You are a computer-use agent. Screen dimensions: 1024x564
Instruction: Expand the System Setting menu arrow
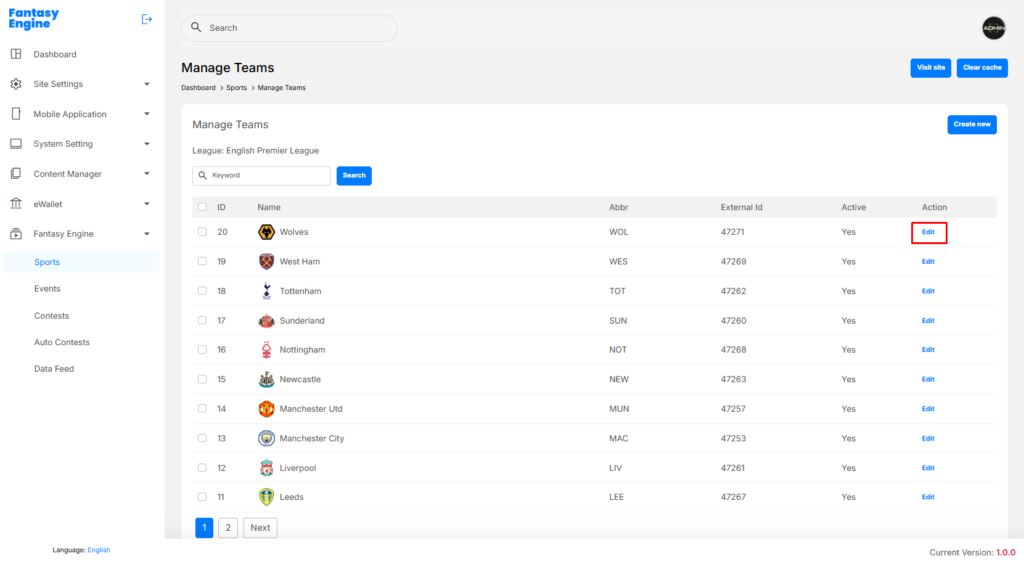point(147,144)
